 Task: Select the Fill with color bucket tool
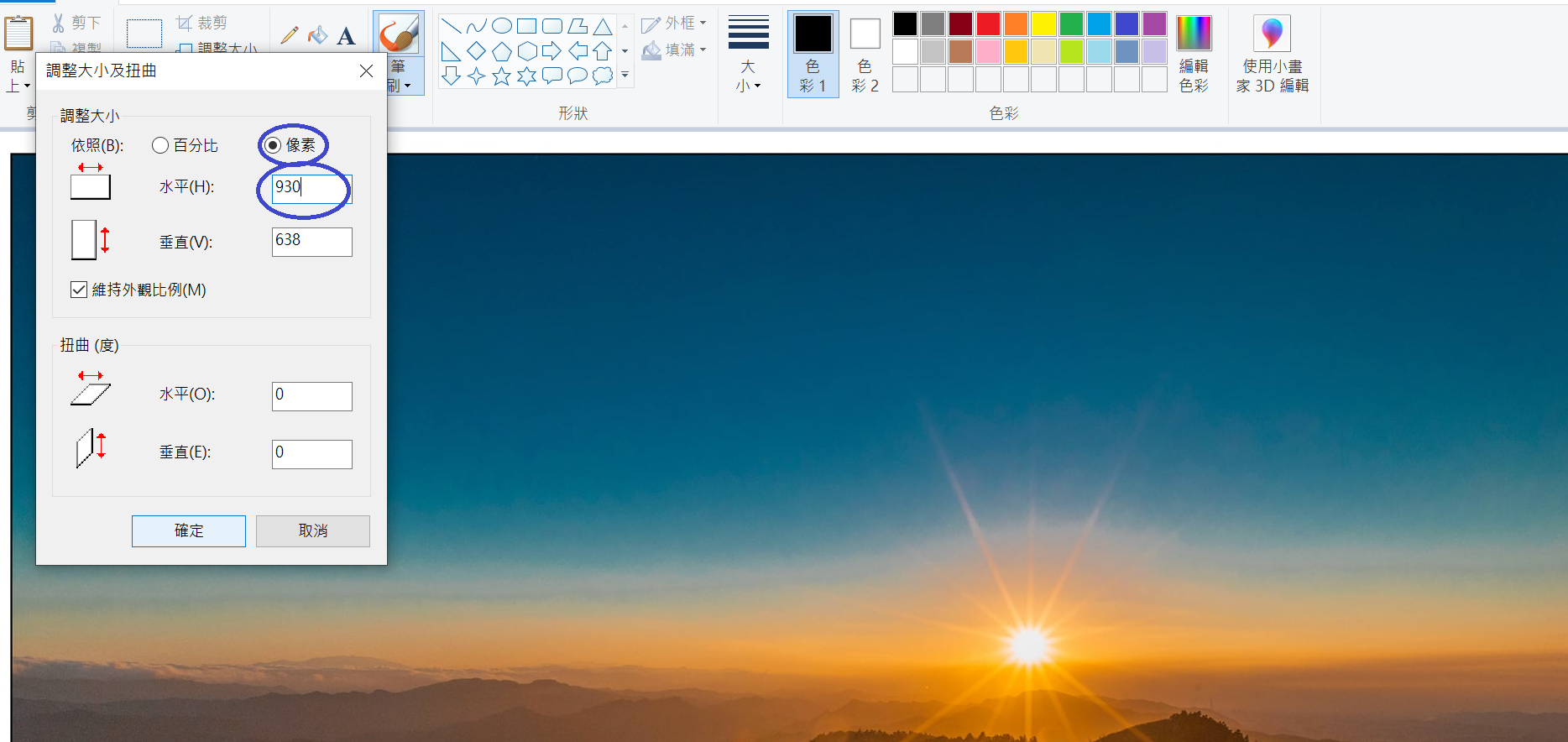[x=317, y=35]
